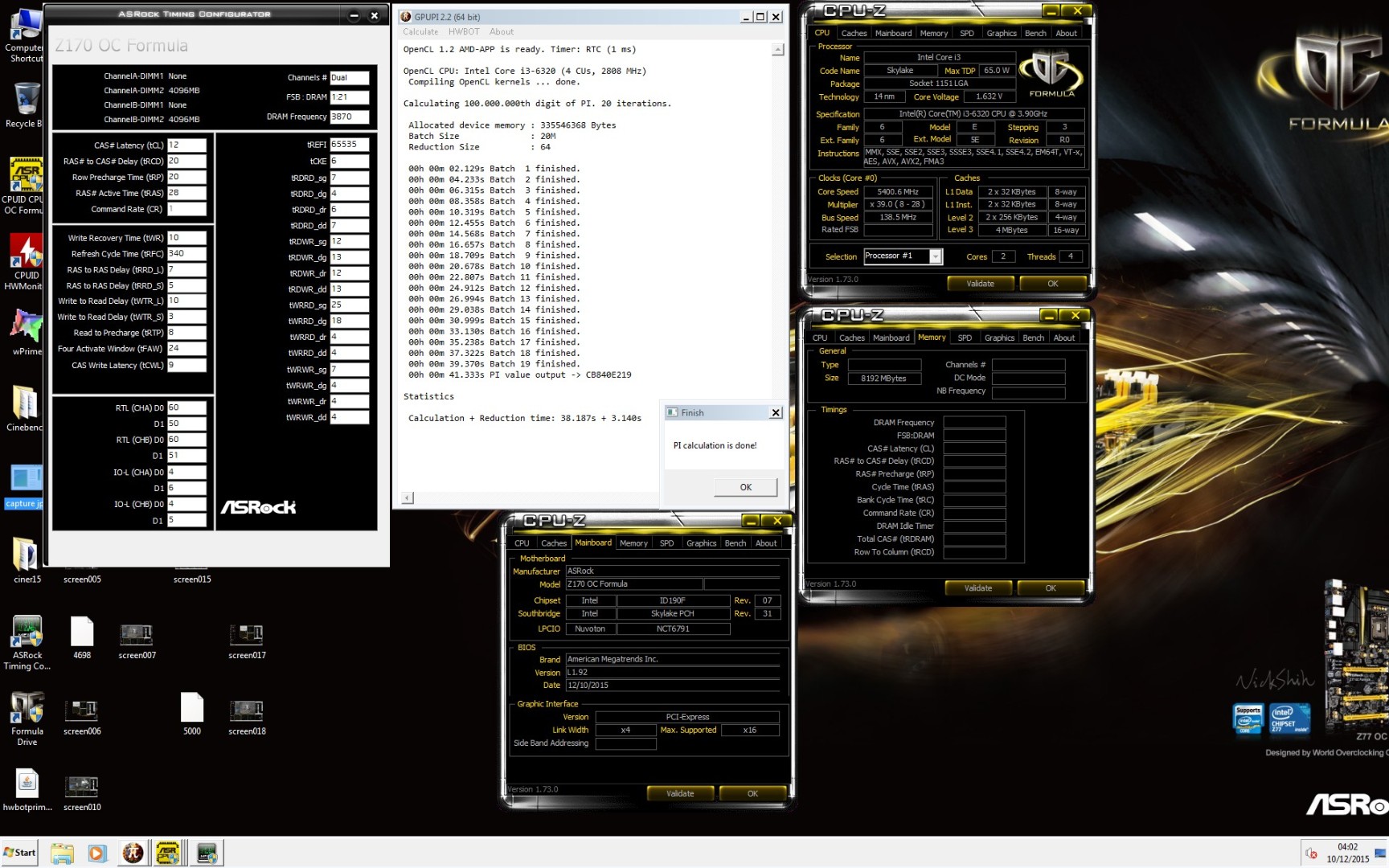Click the DRAM Frequency field in Timing Configurator
Image resolution: width=1389 pixels, height=868 pixels.
pyautogui.click(x=349, y=117)
